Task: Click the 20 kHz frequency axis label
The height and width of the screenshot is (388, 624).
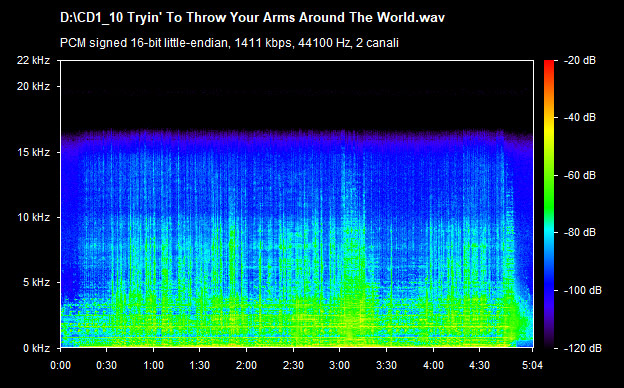Action: click(33, 86)
